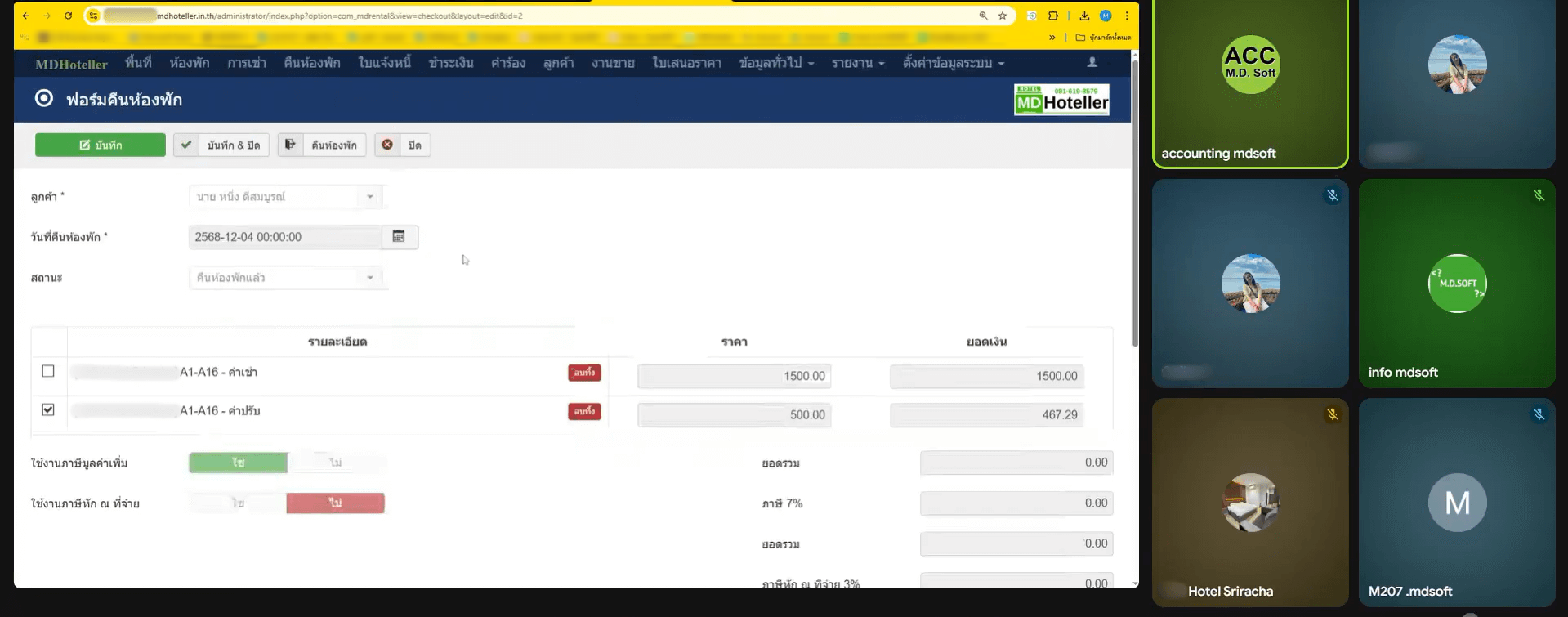This screenshot has width=1568, height=617.
Task: Go to the ห้องพัก menu item
Action: 189,63
